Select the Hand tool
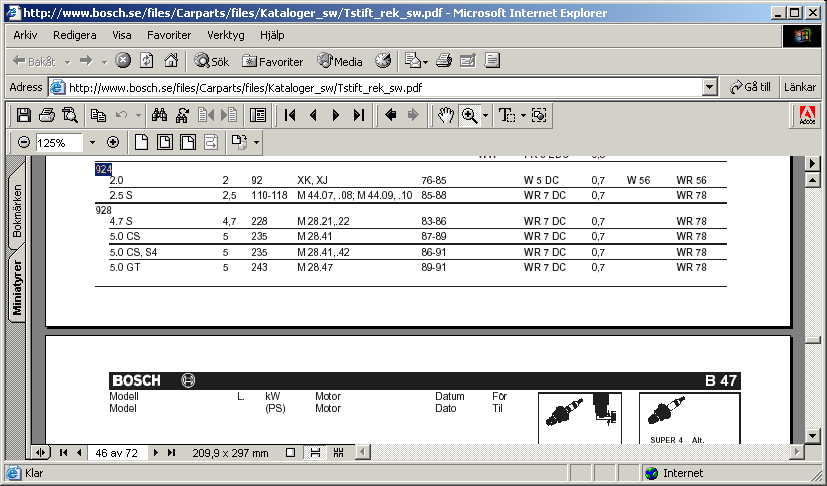 [x=446, y=115]
